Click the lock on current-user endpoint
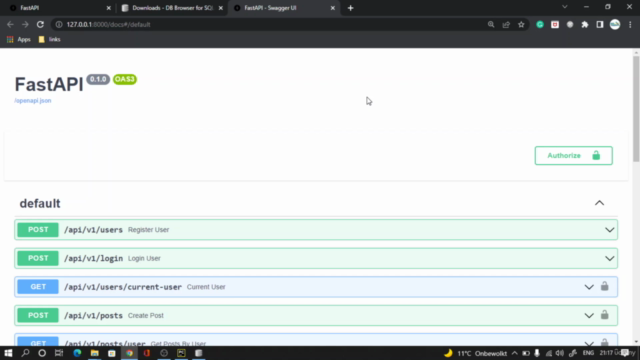The image size is (640, 360). coord(604,286)
